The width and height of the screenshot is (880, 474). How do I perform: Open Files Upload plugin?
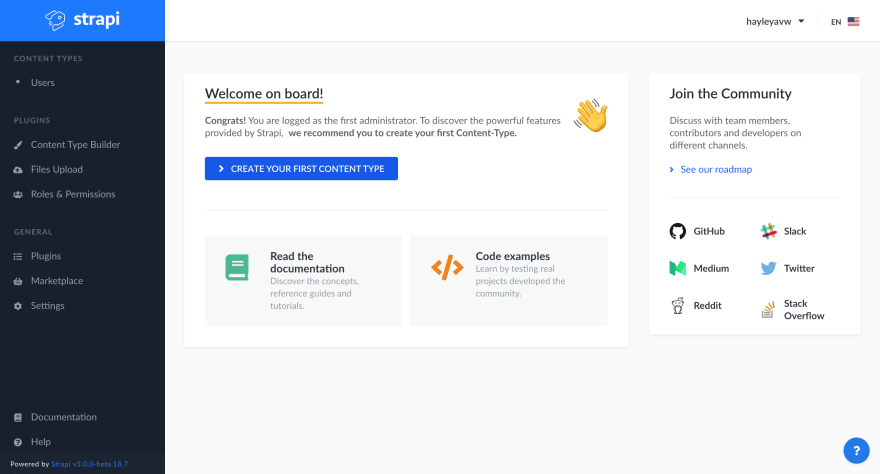57,169
